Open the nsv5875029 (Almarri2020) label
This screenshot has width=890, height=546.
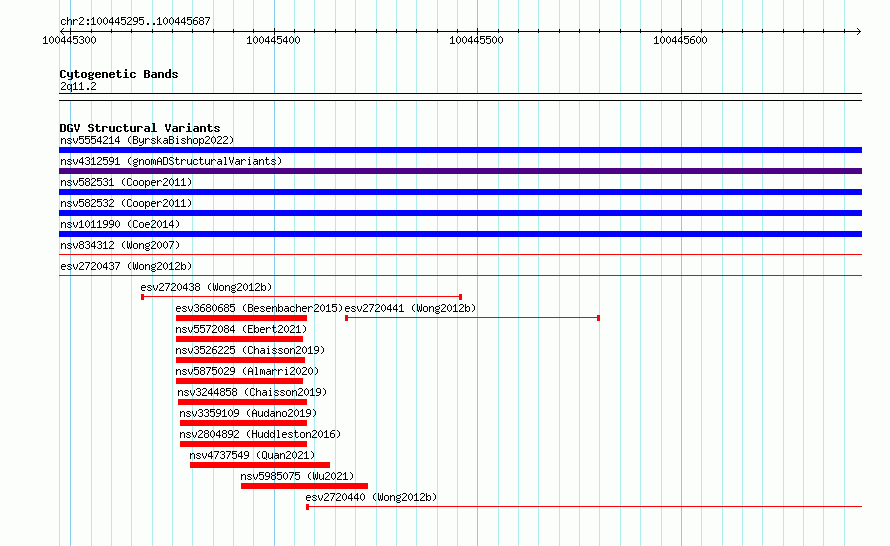[x=247, y=371]
